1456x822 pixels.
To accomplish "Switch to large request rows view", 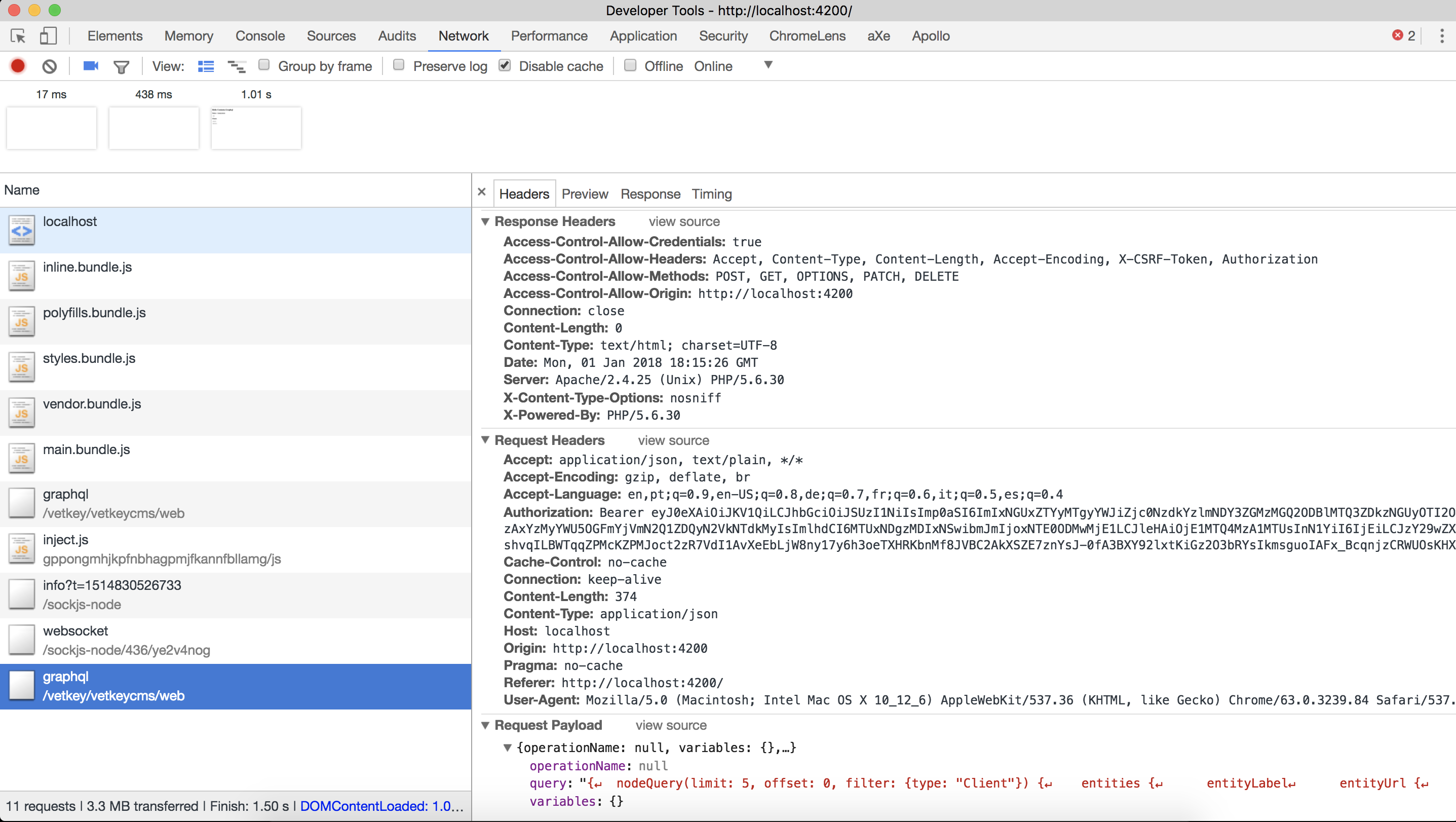I will [206, 66].
